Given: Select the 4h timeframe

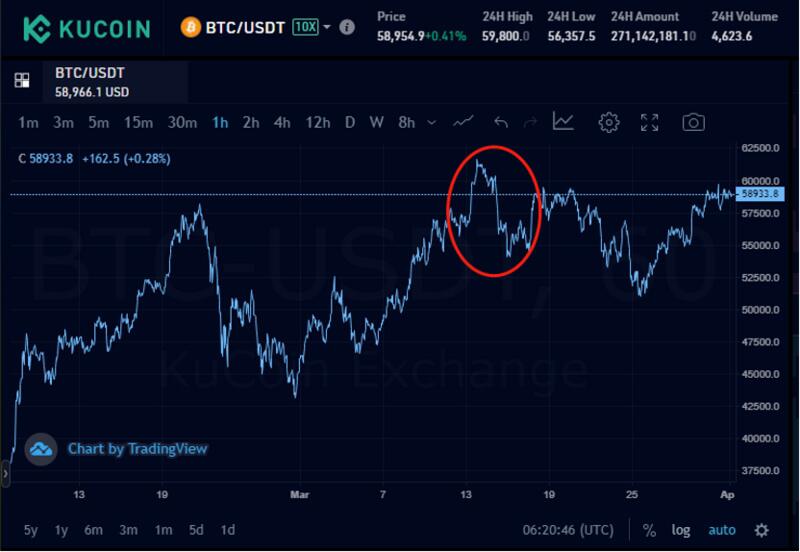Looking at the screenshot, I should pyautogui.click(x=282, y=122).
